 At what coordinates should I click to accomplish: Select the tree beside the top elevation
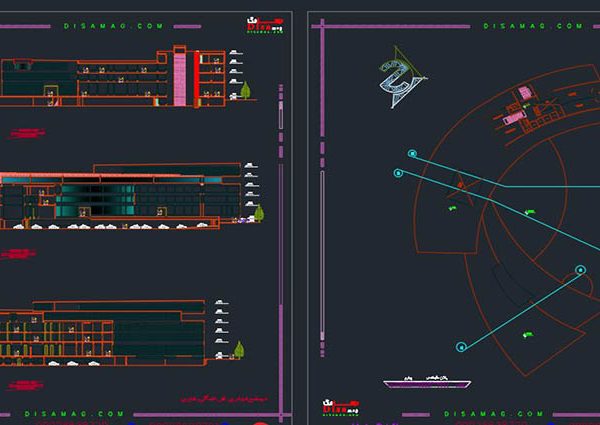pyautogui.click(x=245, y=91)
